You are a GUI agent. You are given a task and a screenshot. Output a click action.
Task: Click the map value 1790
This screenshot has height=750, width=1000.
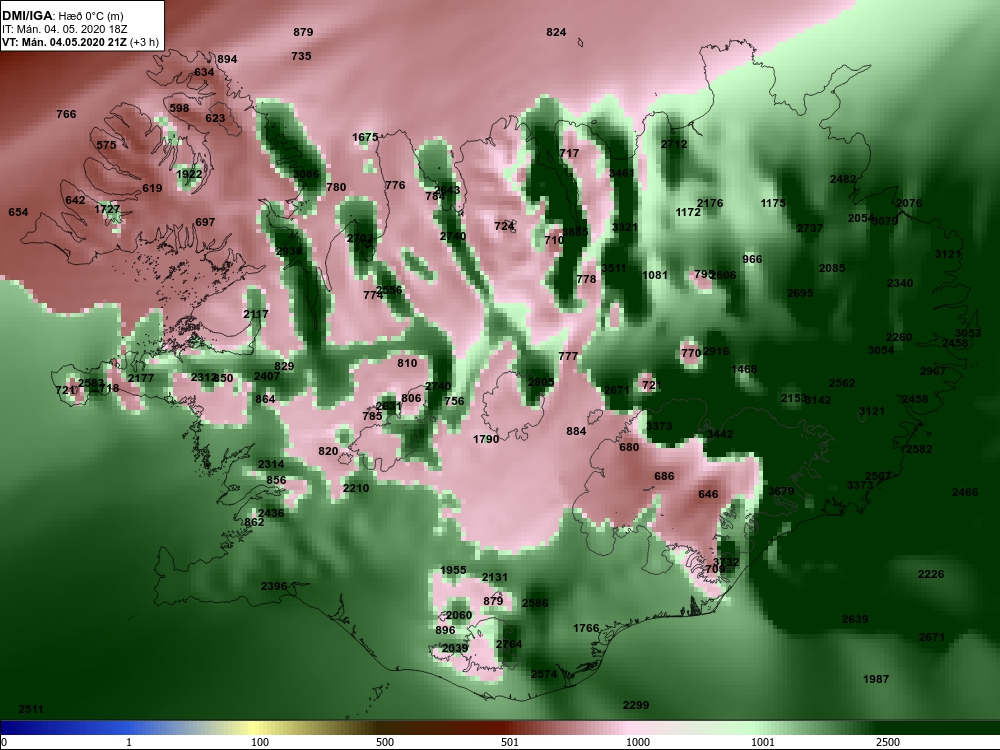(486, 439)
